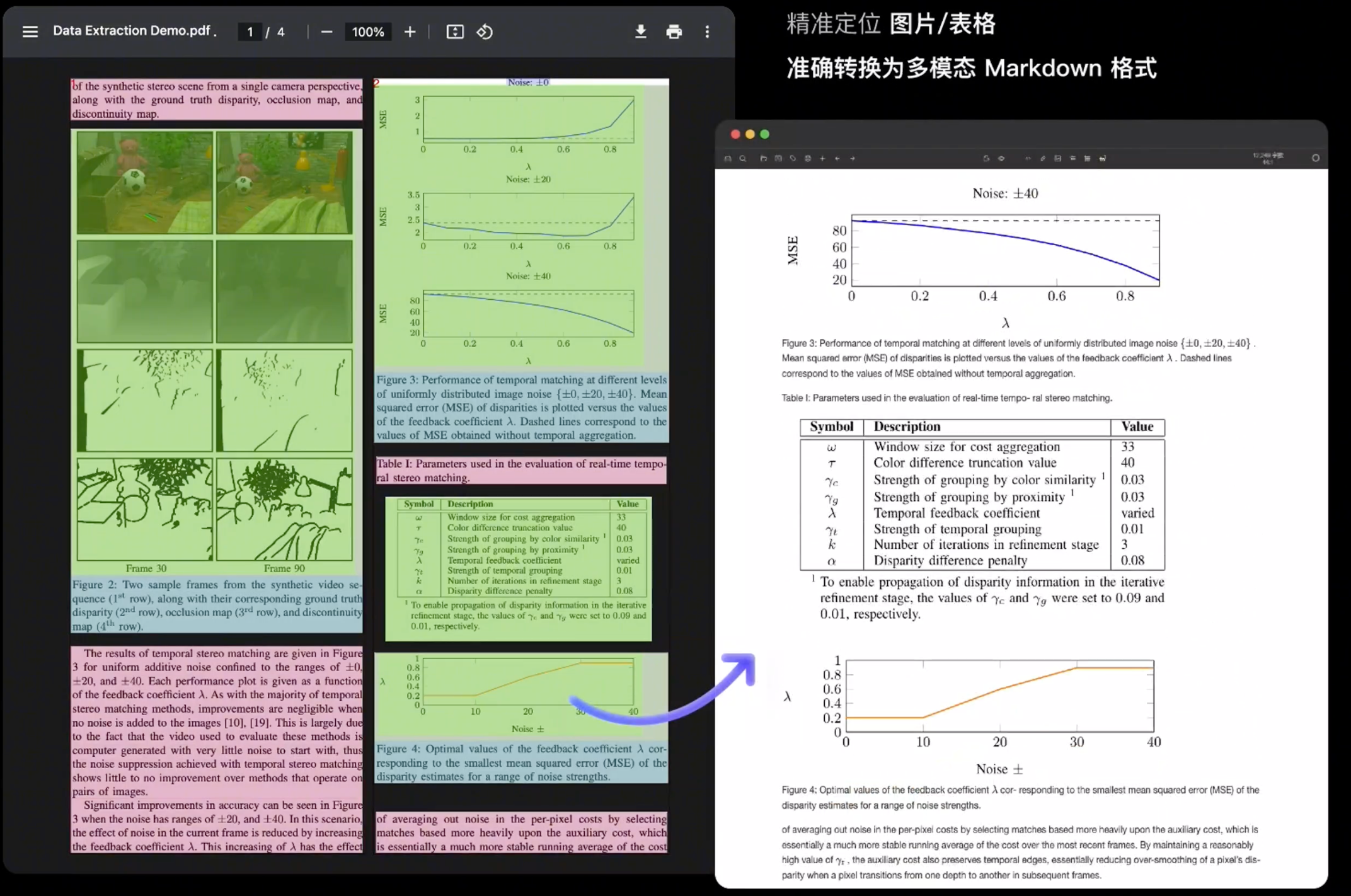
Task: Toggle the PDF sidebar hamburger menu
Action: coord(30,32)
